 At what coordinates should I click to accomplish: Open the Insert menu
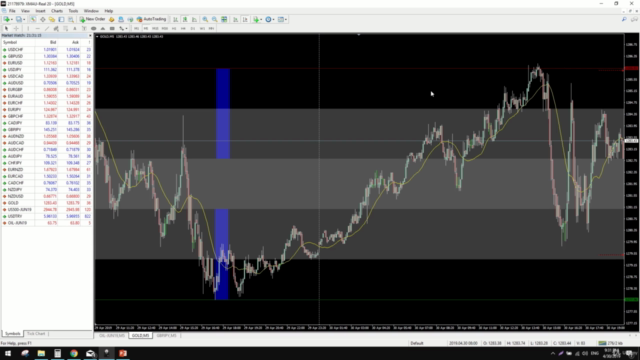(x=40, y=11)
